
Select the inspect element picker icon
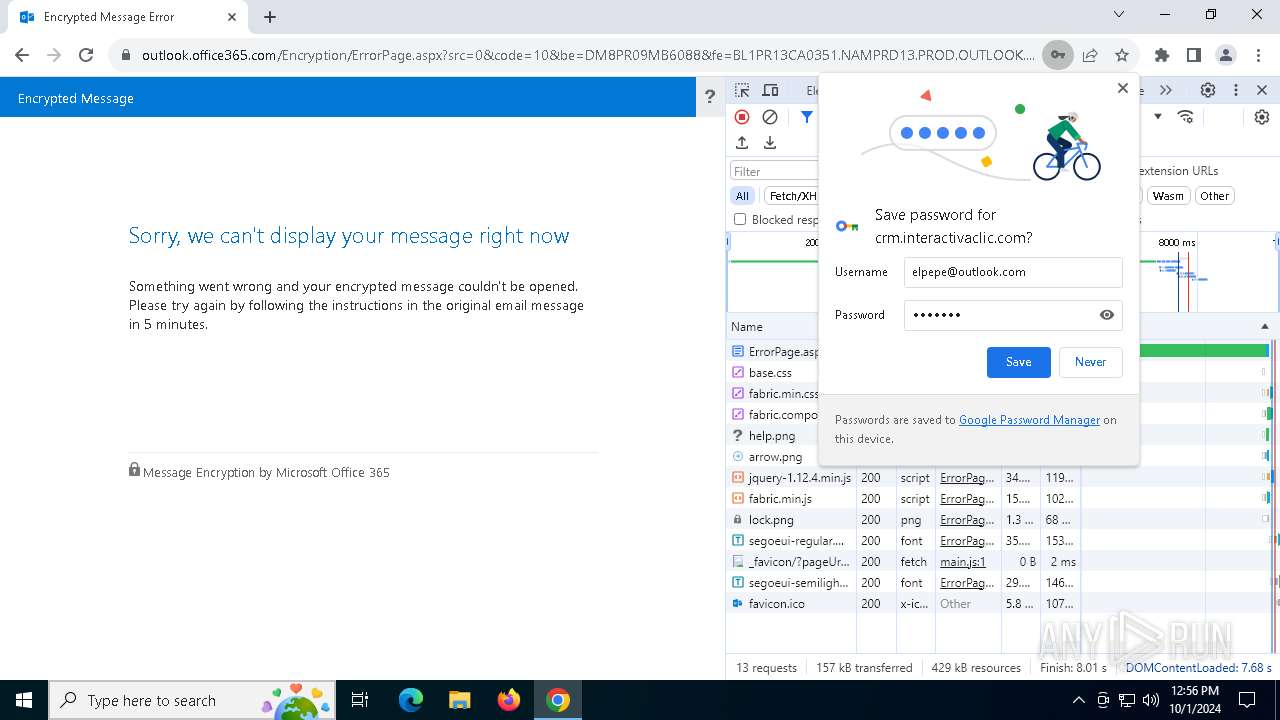point(742,90)
